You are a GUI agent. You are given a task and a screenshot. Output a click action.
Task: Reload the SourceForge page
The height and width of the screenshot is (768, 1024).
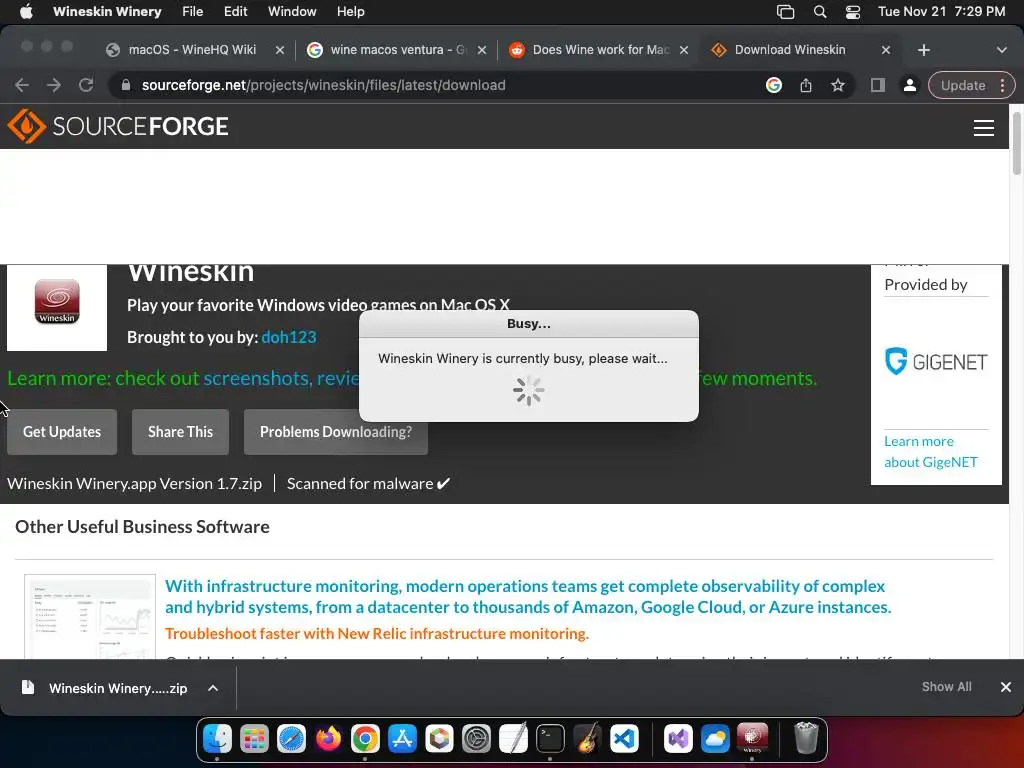coord(86,85)
